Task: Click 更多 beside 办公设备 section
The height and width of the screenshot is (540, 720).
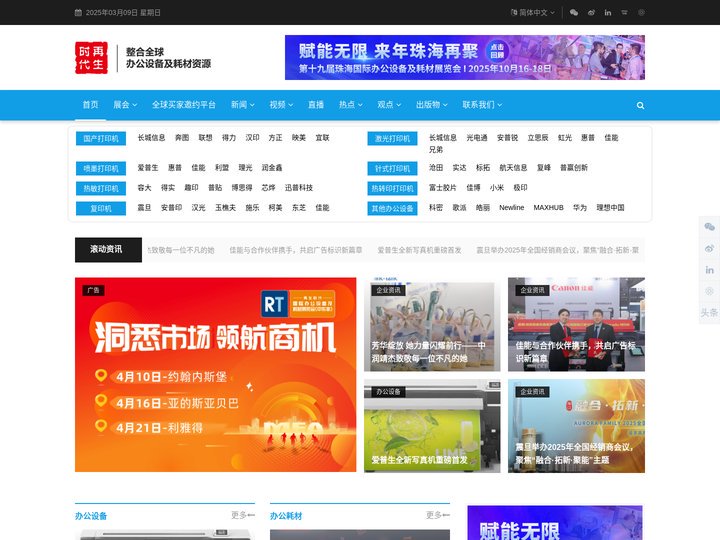Action: click(x=243, y=515)
